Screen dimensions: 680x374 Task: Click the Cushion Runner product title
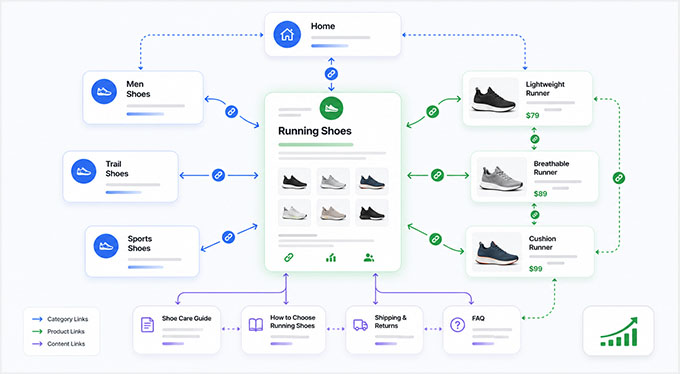tap(542, 243)
